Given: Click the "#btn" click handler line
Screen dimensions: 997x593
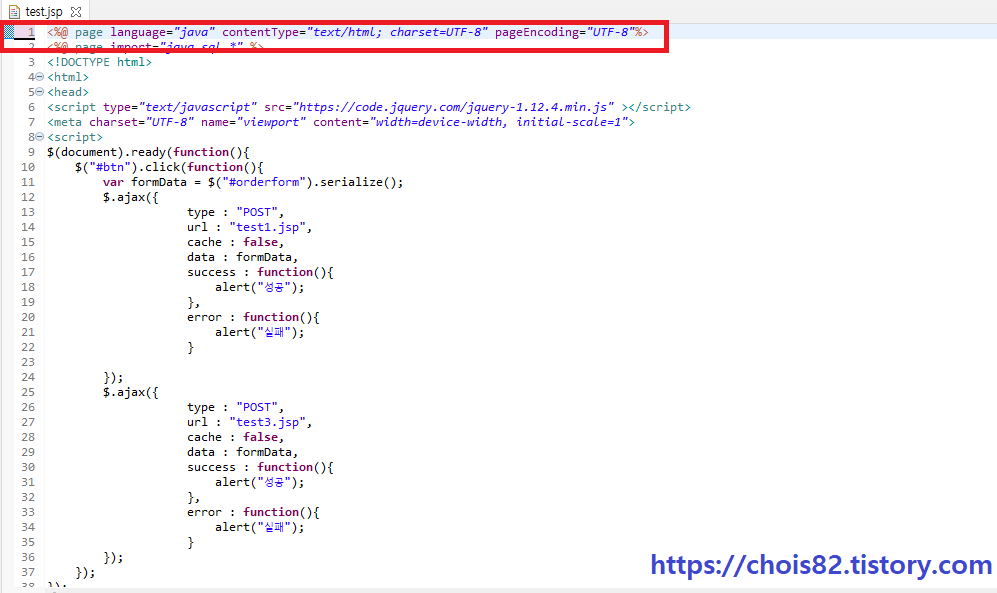Looking at the screenshot, I should 169,167.
